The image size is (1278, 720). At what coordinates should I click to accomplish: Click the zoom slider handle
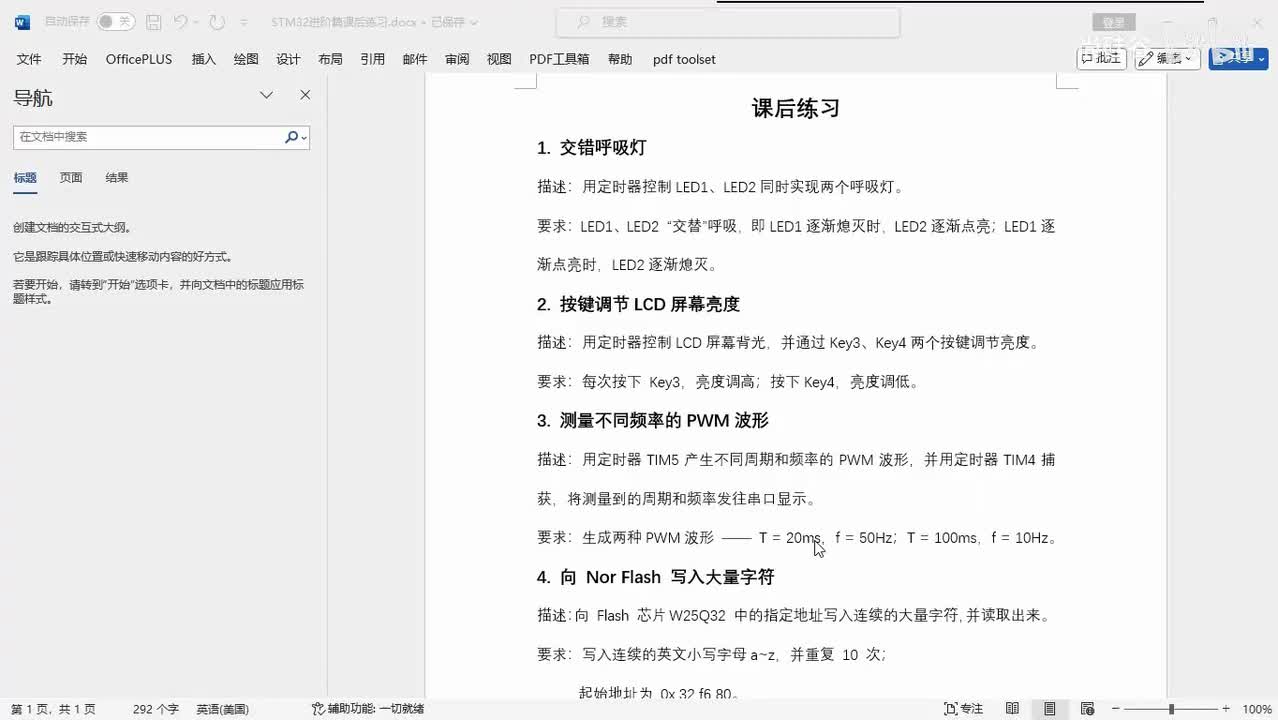click(1171, 709)
